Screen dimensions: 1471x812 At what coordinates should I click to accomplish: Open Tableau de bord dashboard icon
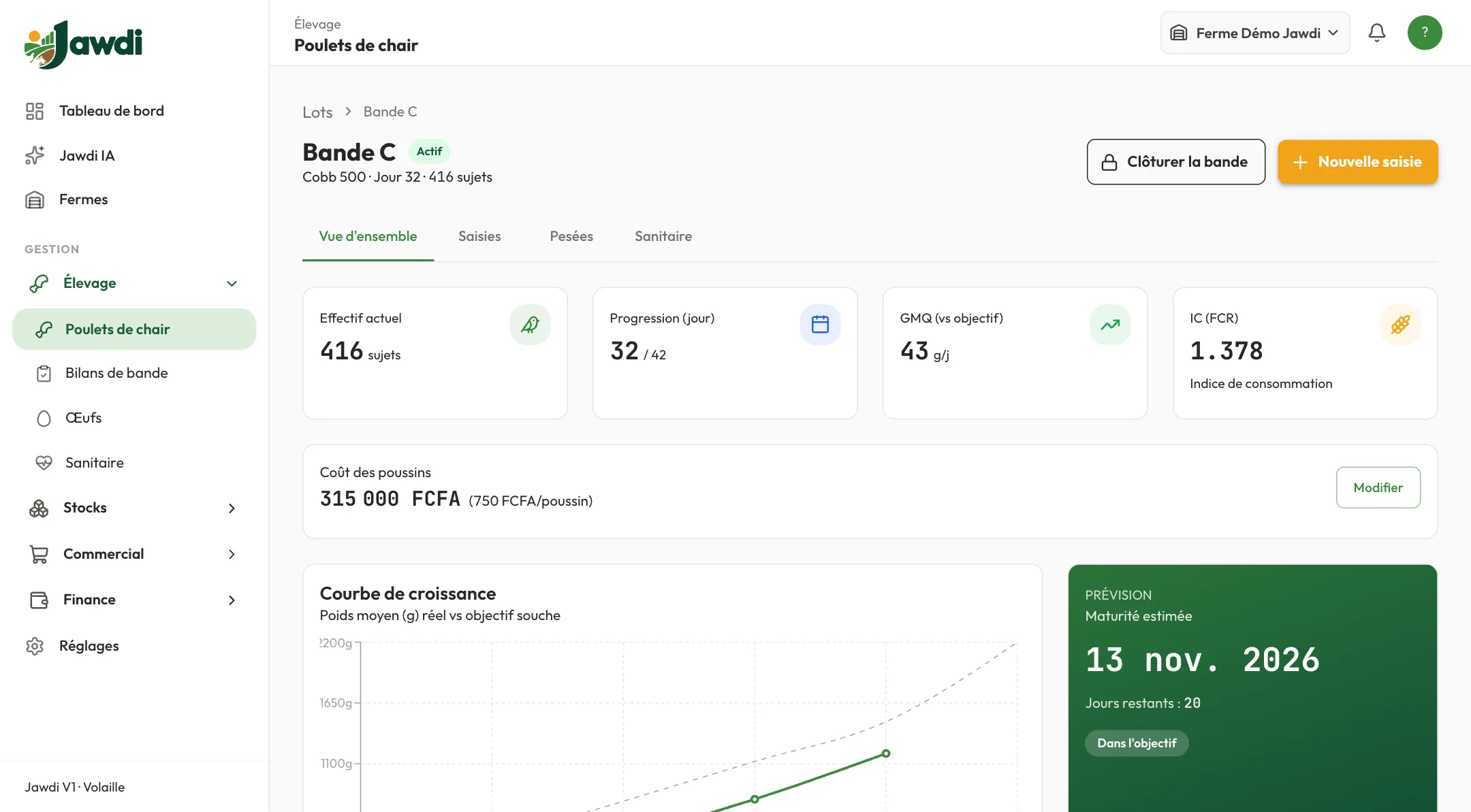[x=35, y=111]
